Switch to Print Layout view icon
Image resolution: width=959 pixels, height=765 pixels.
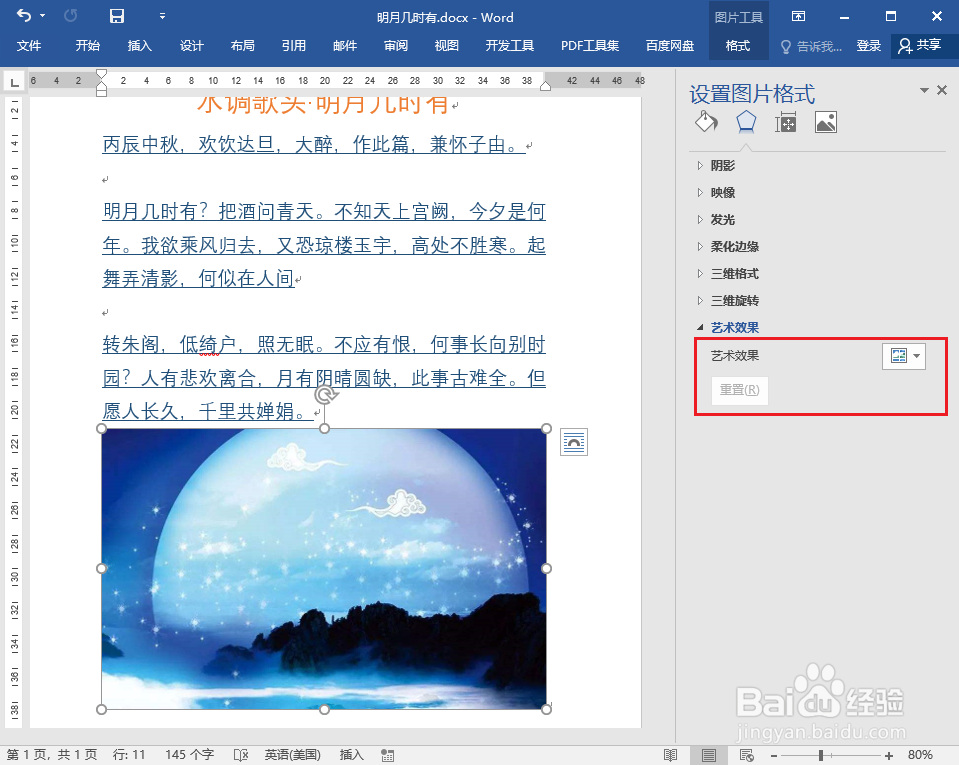click(x=708, y=755)
